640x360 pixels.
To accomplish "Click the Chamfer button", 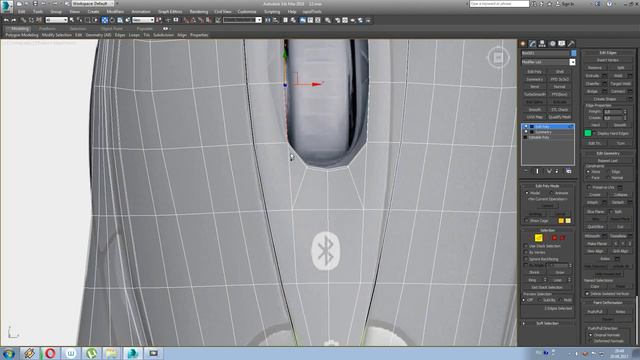I will pos(593,84).
